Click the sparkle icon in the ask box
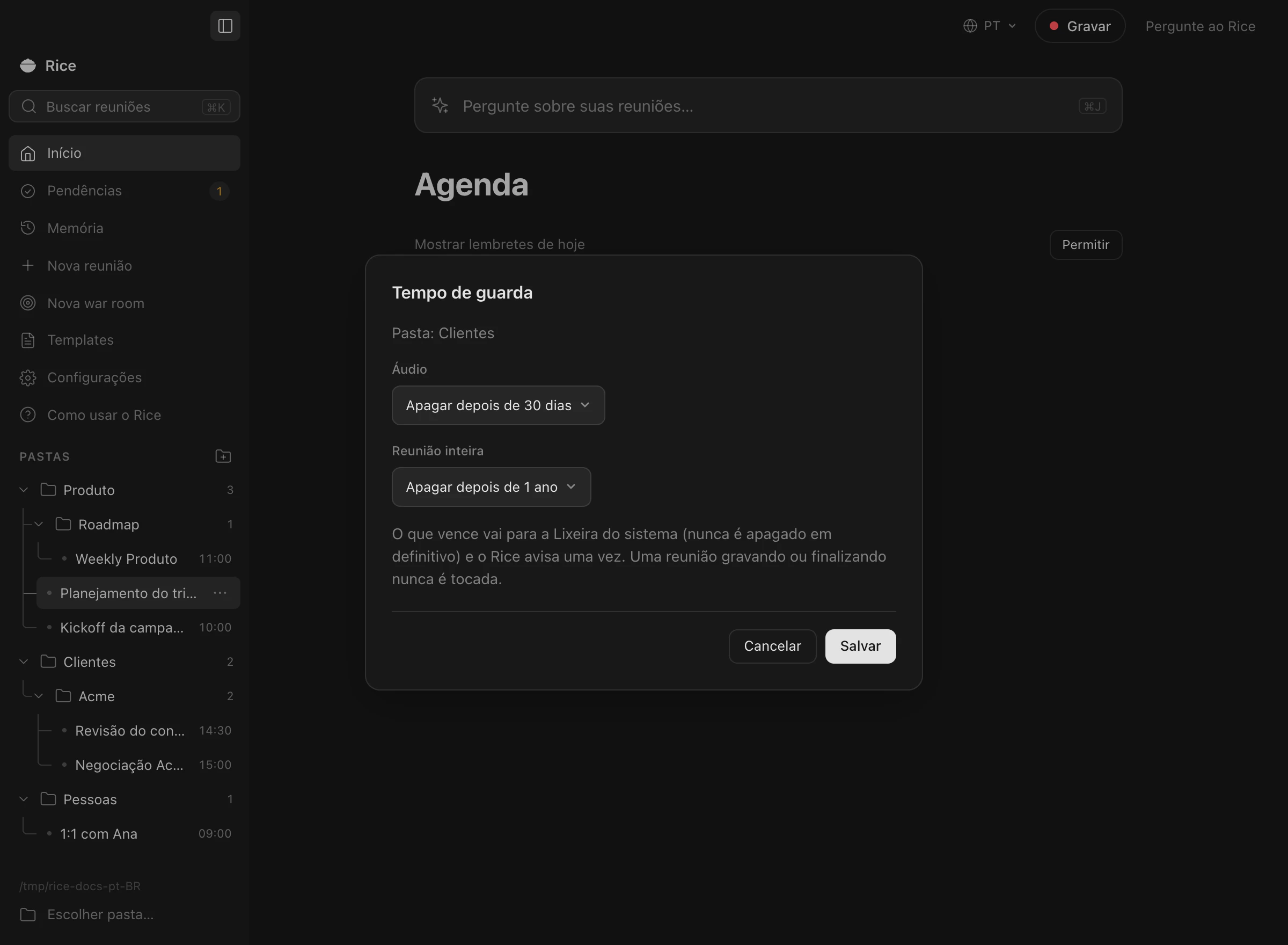 coord(440,105)
